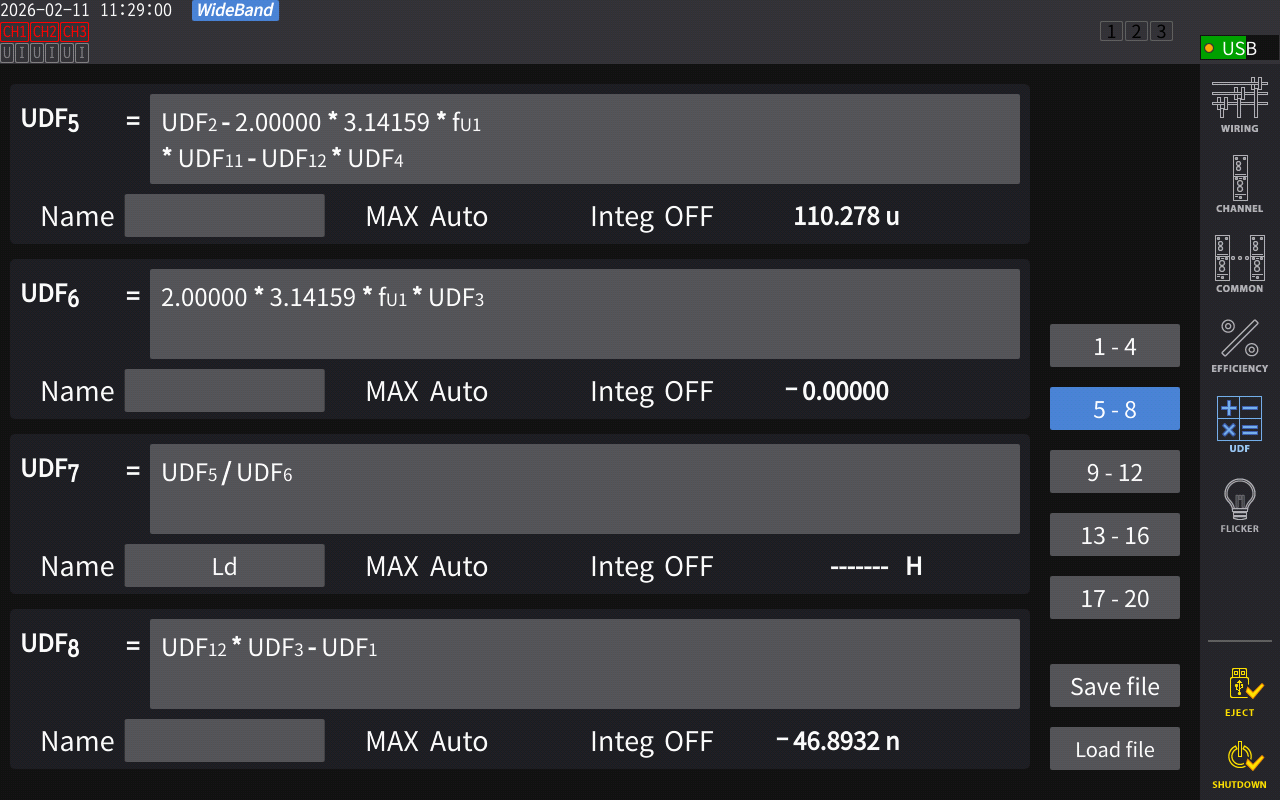Open the Channel settings icon
This screenshot has width=1280, height=800.
click(x=1239, y=184)
